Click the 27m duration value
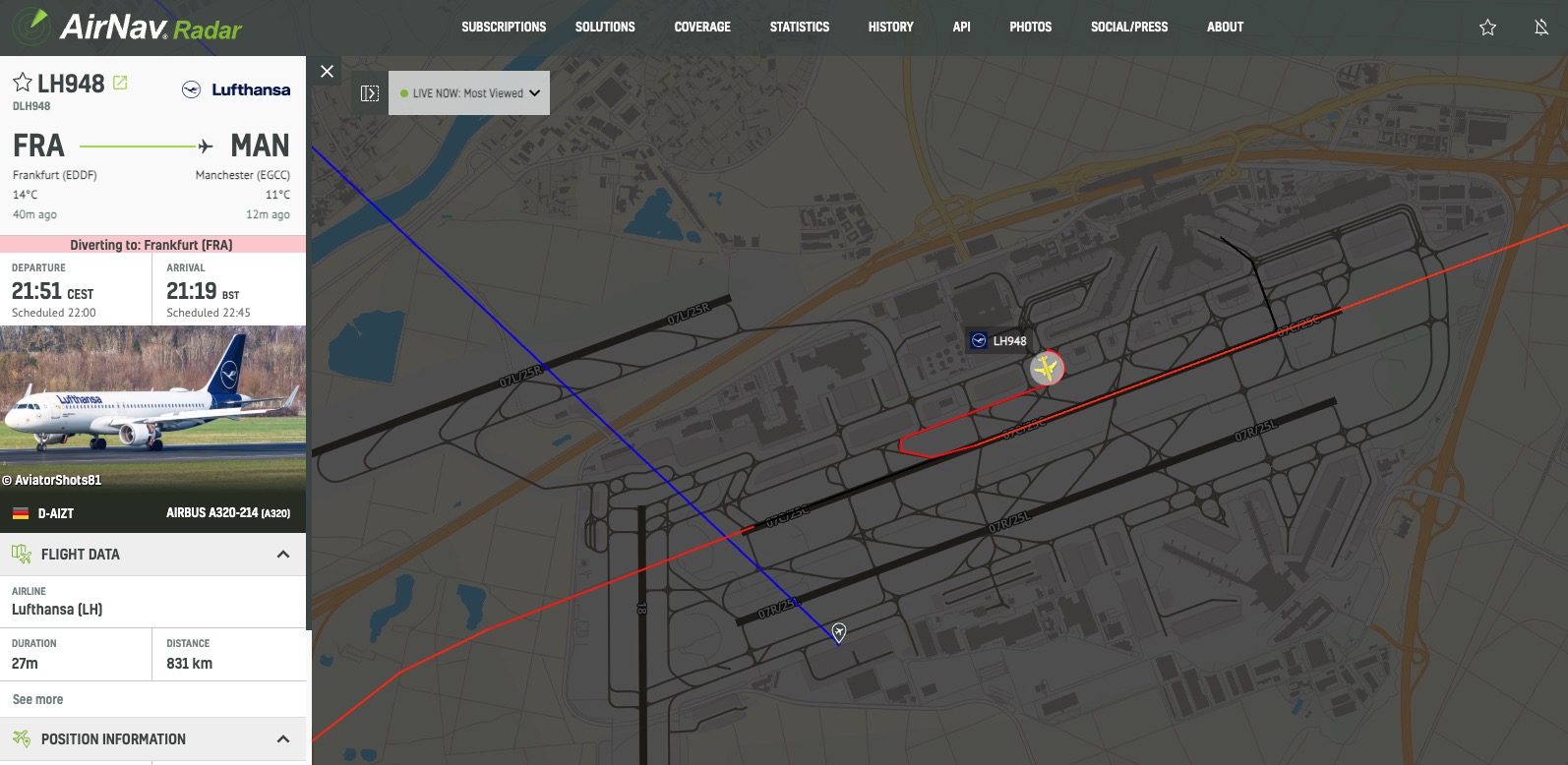 (x=25, y=664)
